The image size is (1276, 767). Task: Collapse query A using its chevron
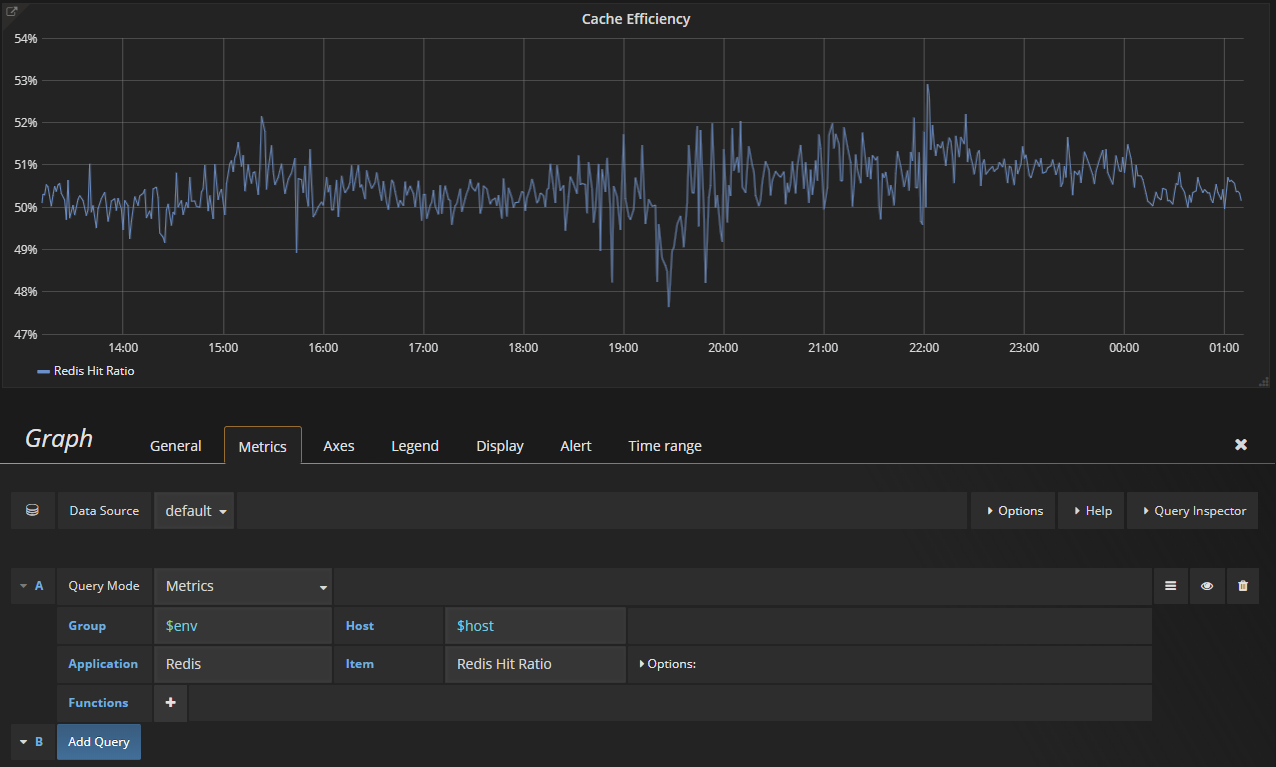click(x=23, y=585)
